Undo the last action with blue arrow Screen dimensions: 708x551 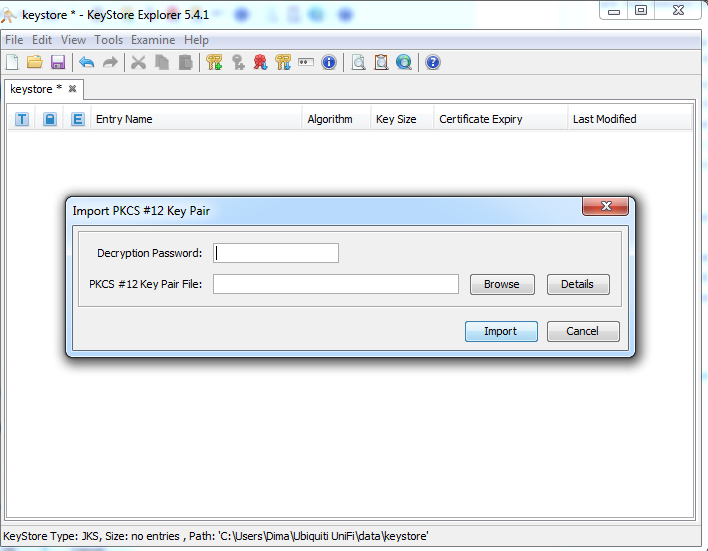tap(87, 62)
